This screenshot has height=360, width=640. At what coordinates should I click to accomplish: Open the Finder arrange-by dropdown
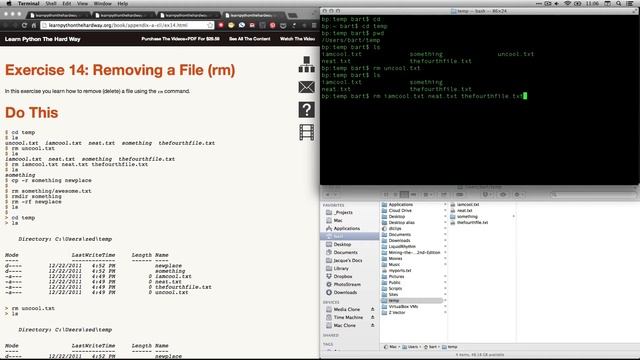[427, 195]
